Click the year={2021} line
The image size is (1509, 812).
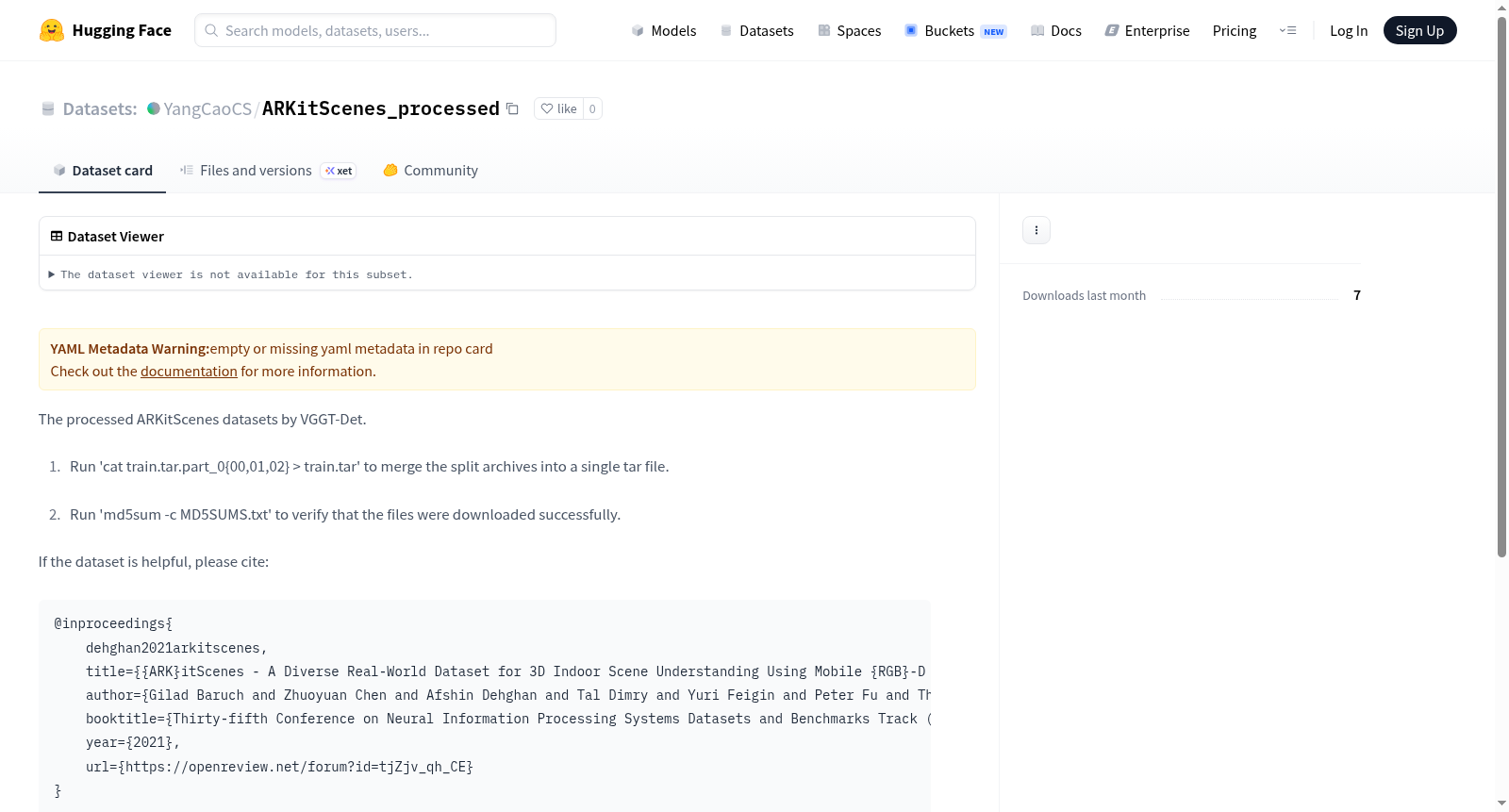click(x=133, y=743)
